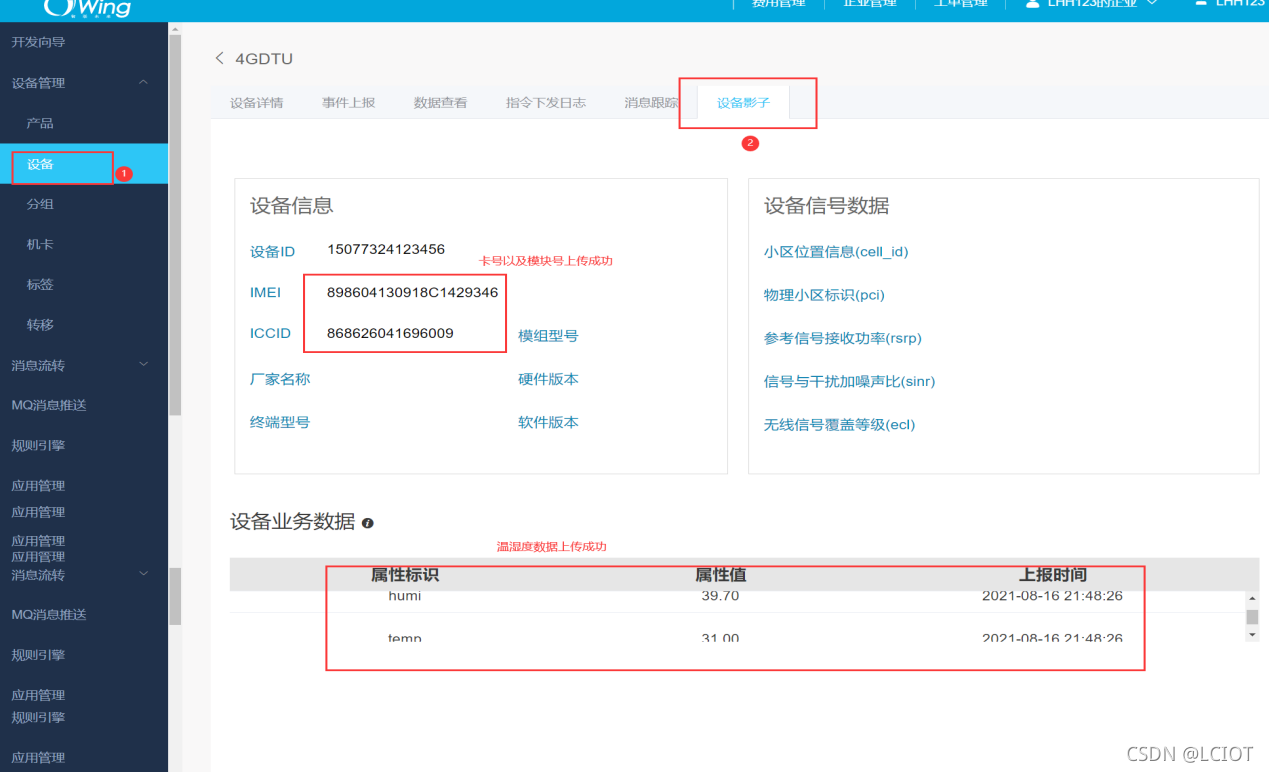Click the 属性标识 column header
1269x772 pixels.
pos(405,575)
